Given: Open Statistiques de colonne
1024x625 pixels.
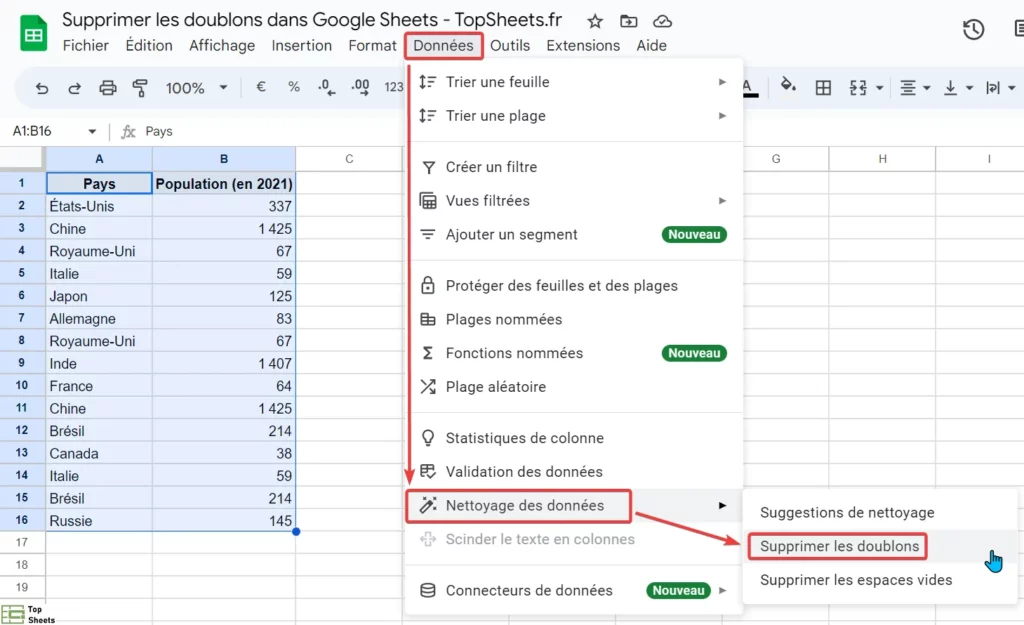Looking at the screenshot, I should click(573, 438).
